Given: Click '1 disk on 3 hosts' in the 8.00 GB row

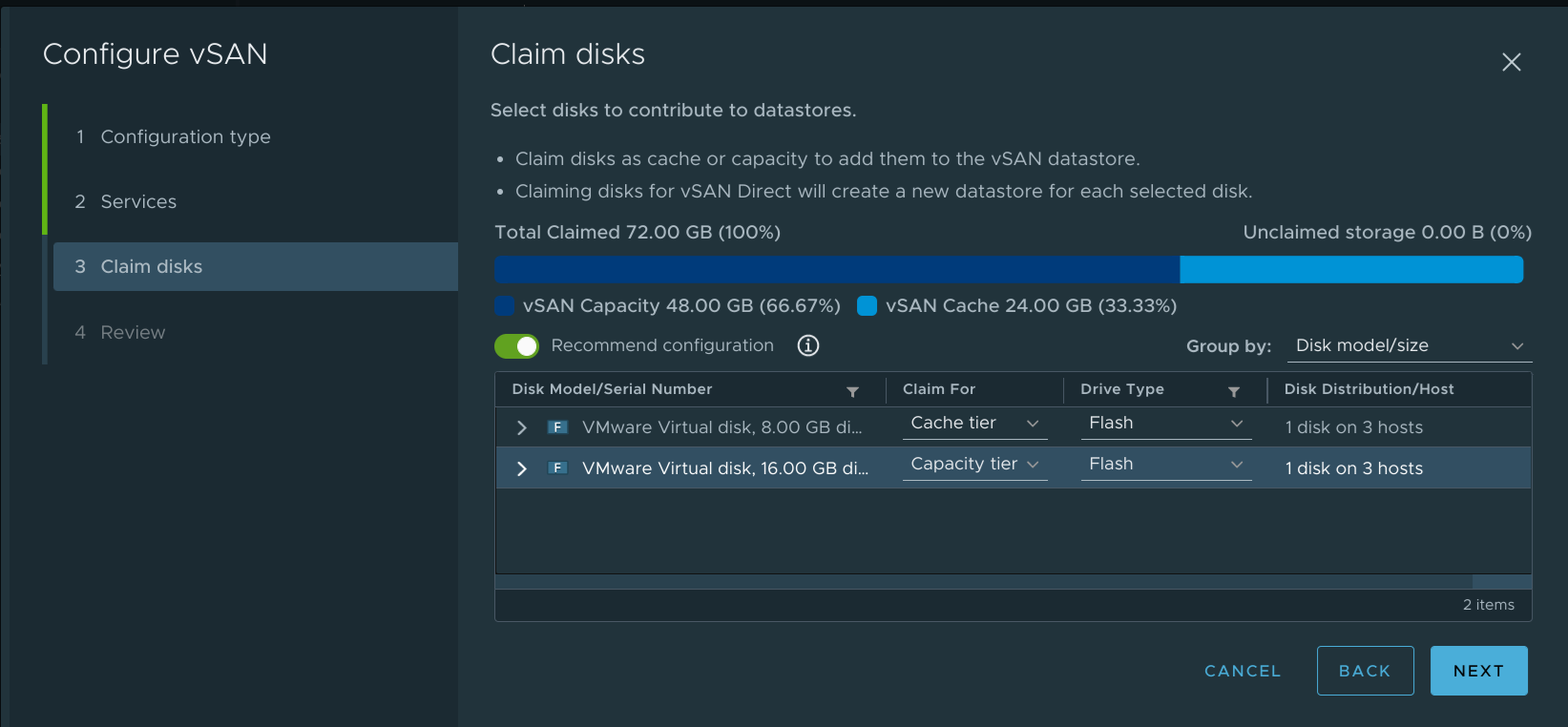Looking at the screenshot, I should (x=1353, y=427).
